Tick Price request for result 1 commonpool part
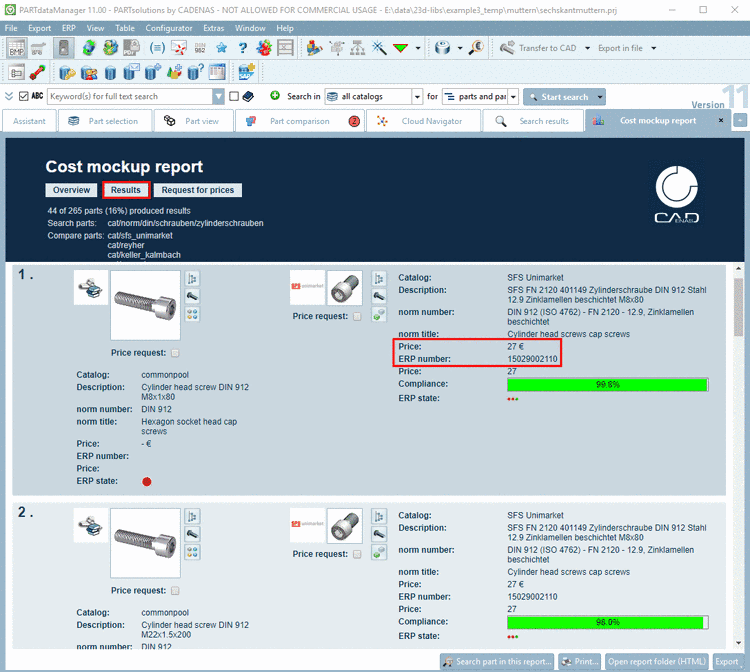Image resolution: width=750 pixels, height=672 pixels. coord(175,353)
